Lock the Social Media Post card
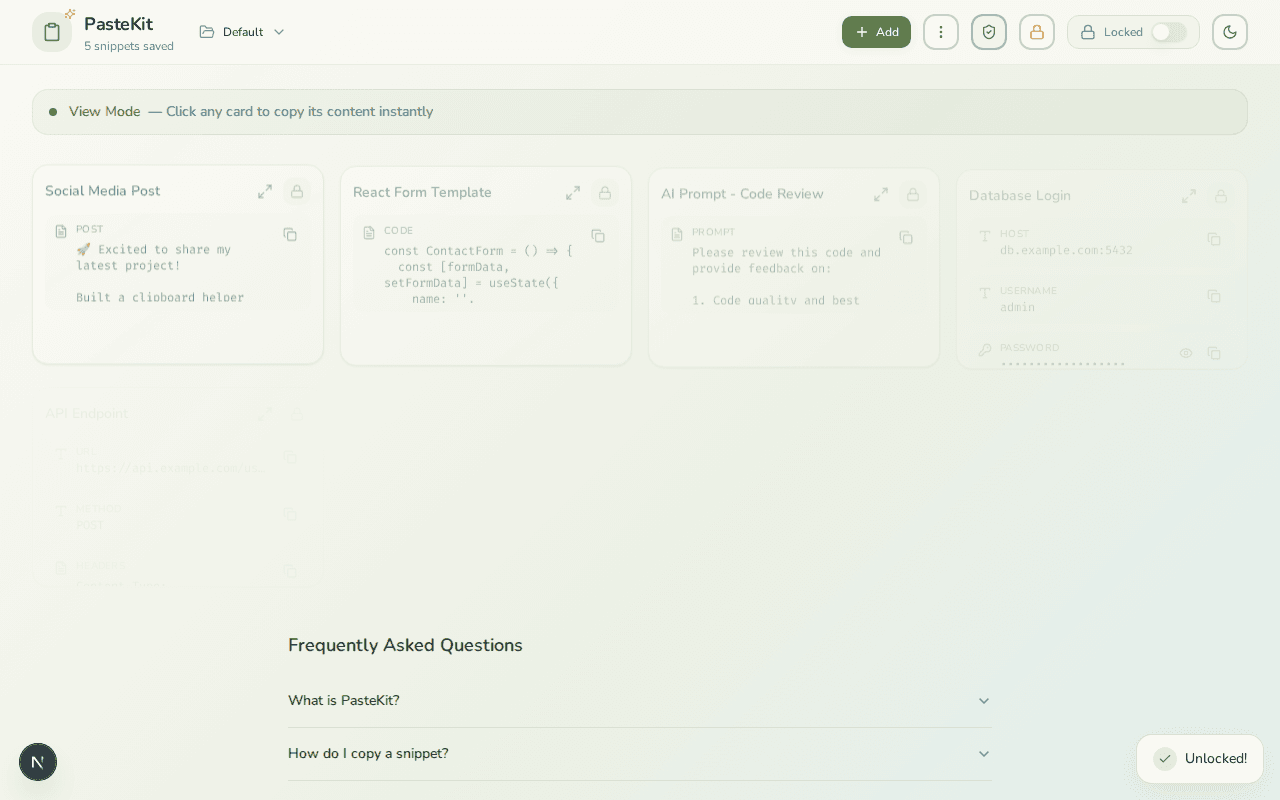 [x=296, y=191]
